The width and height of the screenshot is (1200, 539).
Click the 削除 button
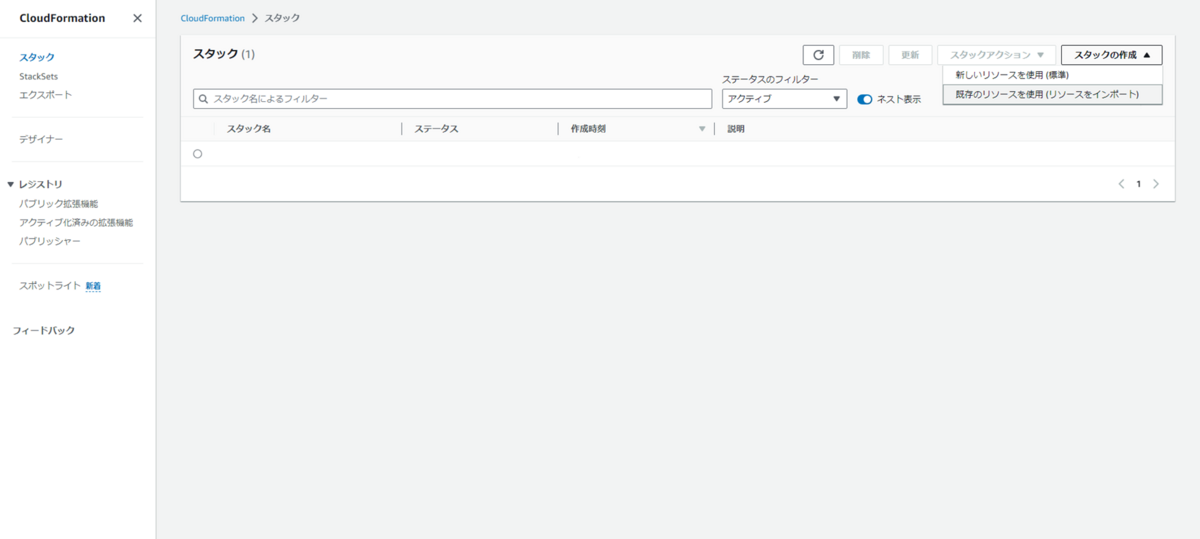[861, 55]
